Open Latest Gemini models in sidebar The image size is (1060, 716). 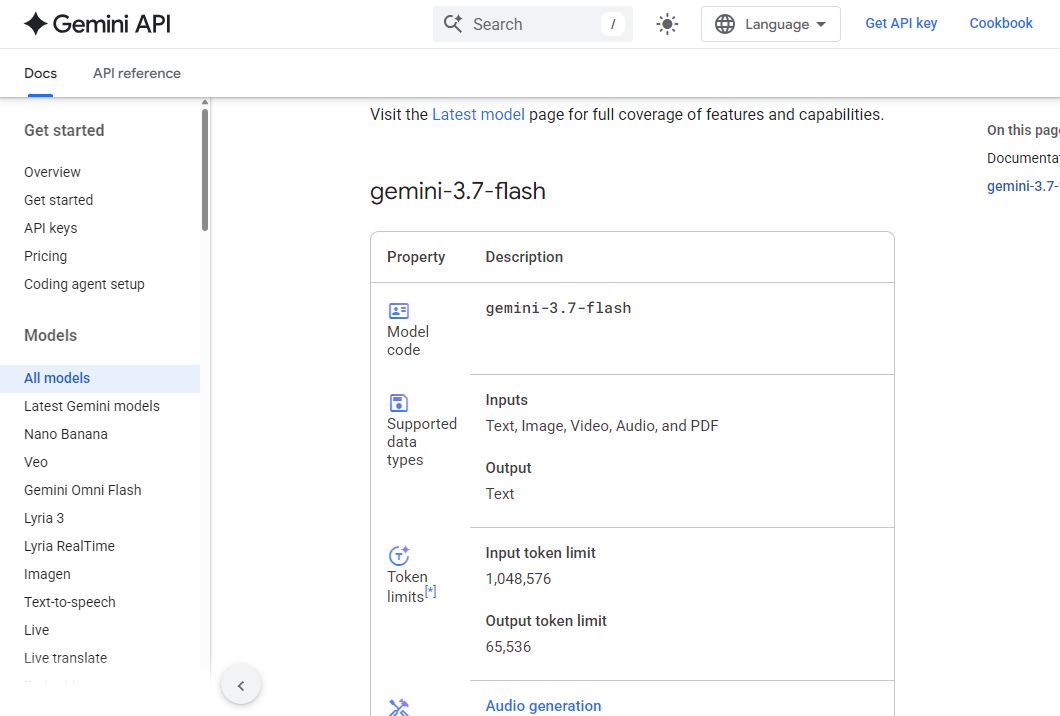92,406
